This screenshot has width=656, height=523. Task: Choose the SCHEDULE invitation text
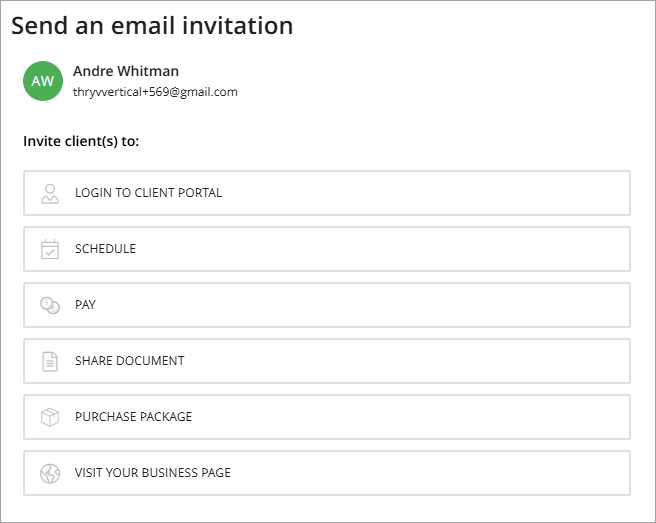point(105,249)
